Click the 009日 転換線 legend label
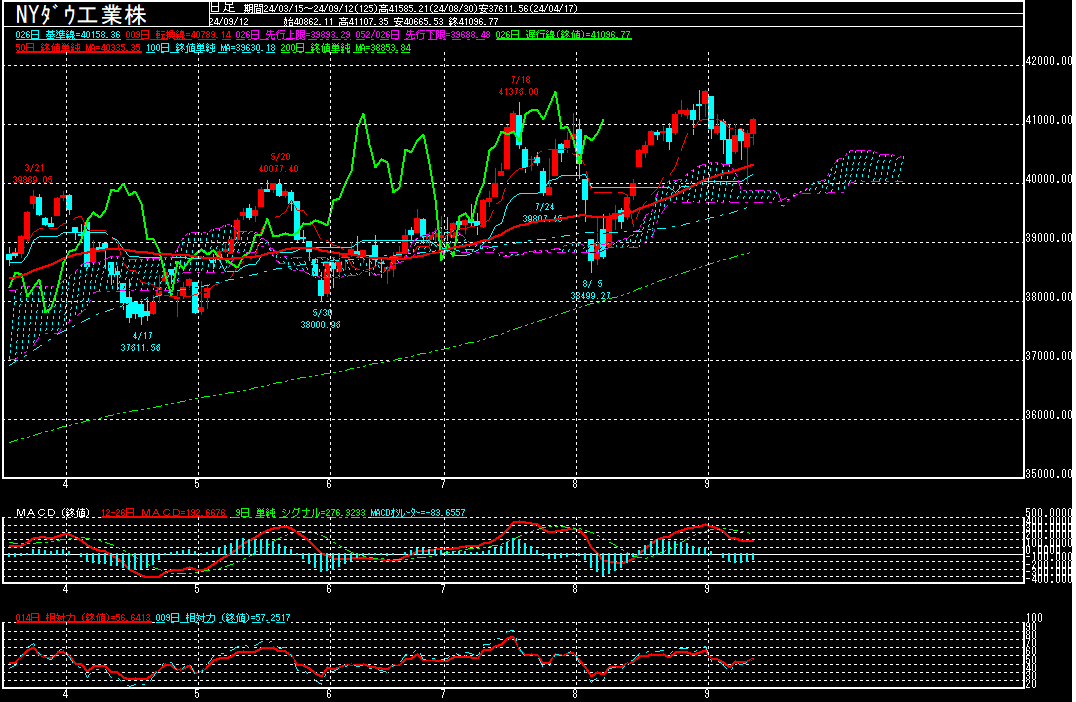 pyautogui.click(x=178, y=35)
